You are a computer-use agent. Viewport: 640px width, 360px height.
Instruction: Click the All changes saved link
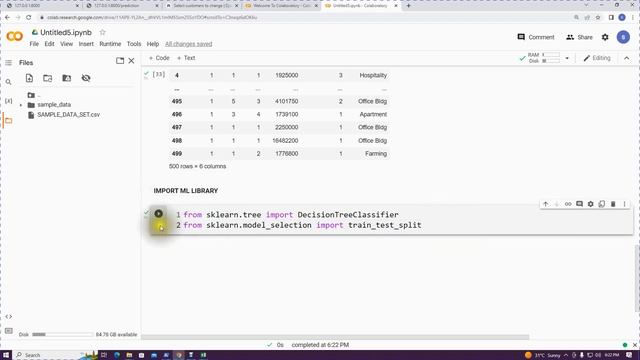pos(189,44)
